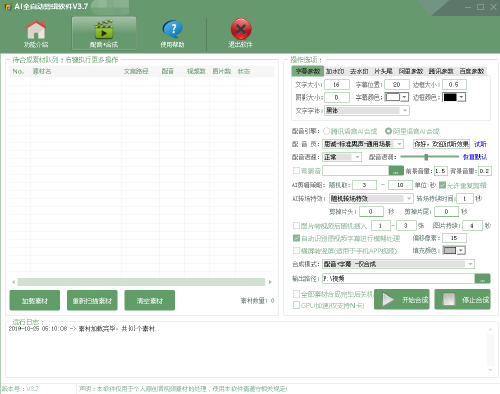Click the 加载素材 button

pyautogui.click(x=35, y=300)
